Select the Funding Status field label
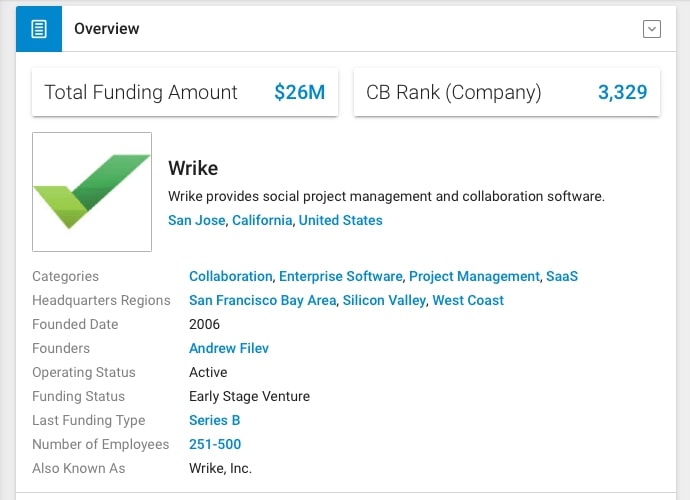 coord(78,396)
